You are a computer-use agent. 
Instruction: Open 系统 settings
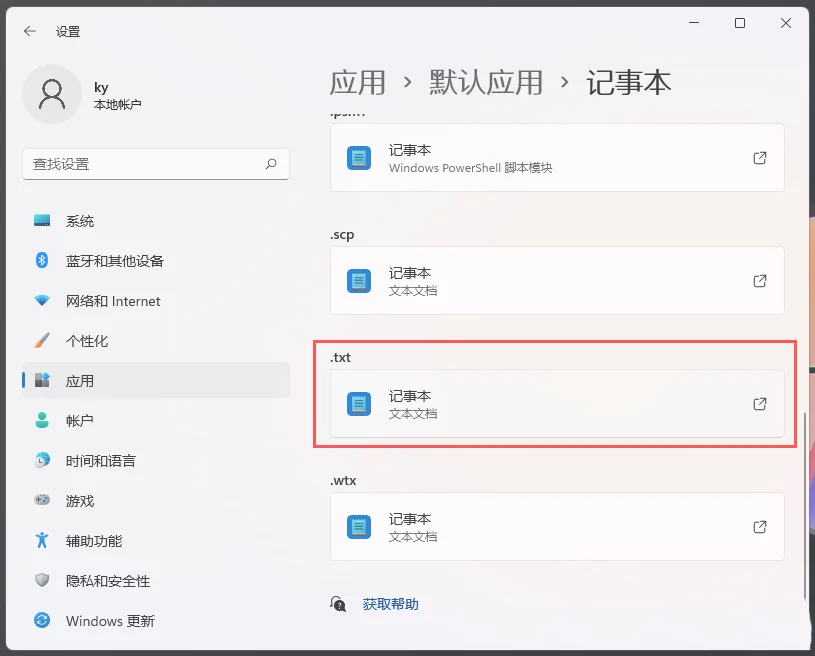155,221
